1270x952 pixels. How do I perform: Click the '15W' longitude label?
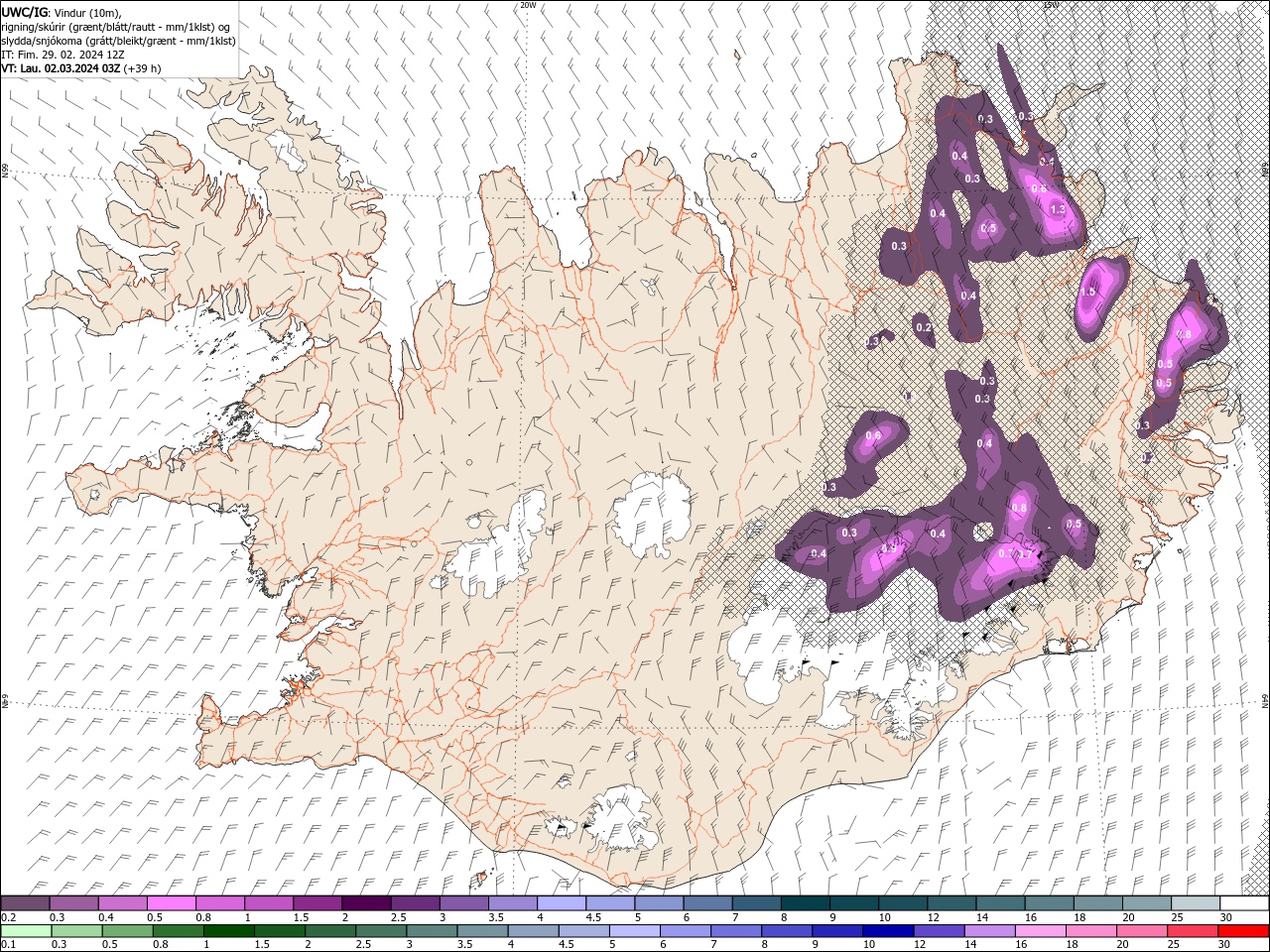point(1050,5)
